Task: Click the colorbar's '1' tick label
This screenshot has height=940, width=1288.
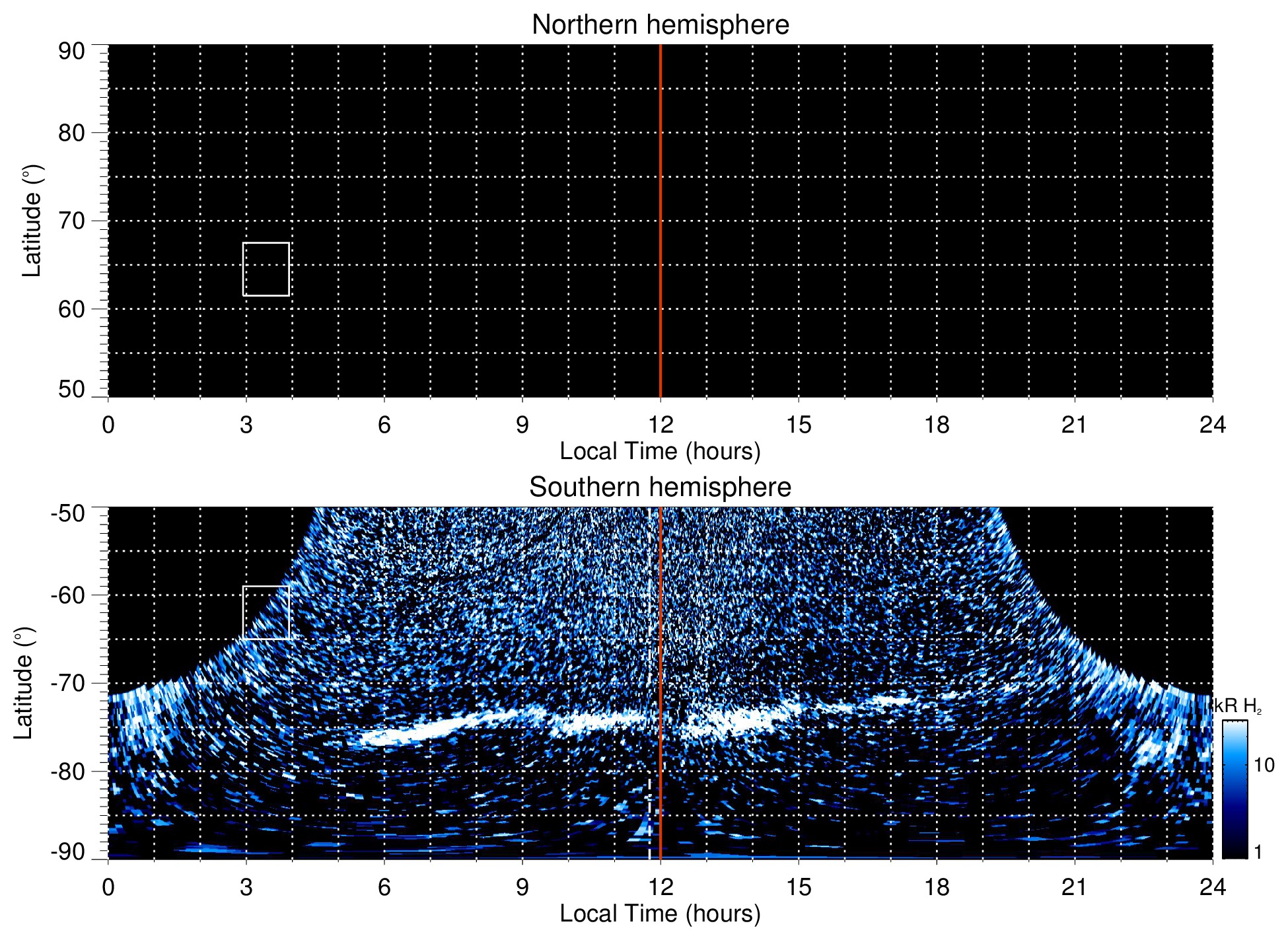Action: point(1258,852)
